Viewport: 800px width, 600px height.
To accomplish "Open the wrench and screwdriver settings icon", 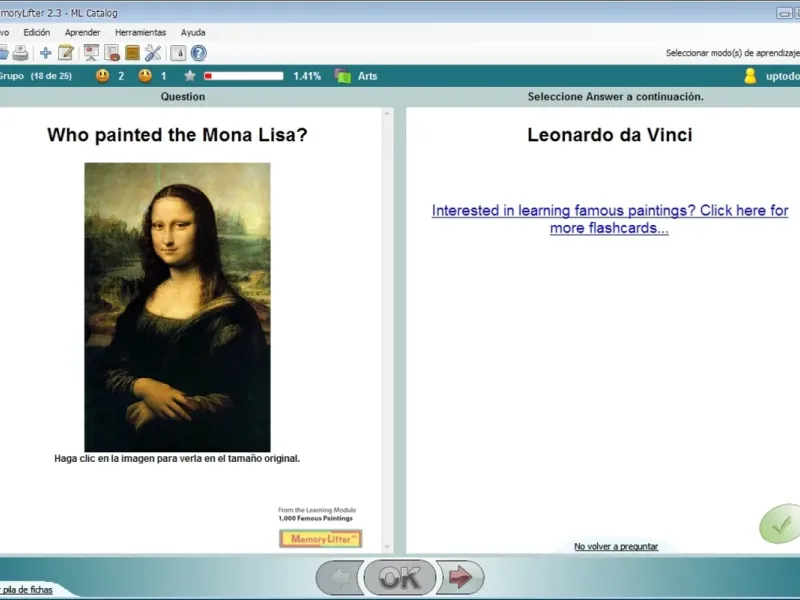I will point(153,53).
